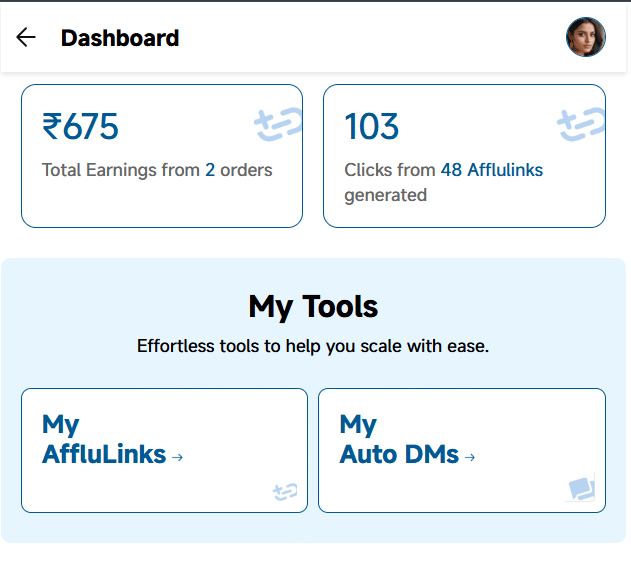Open the profile avatar picture
The height and width of the screenshot is (575, 631).
(x=585, y=38)
